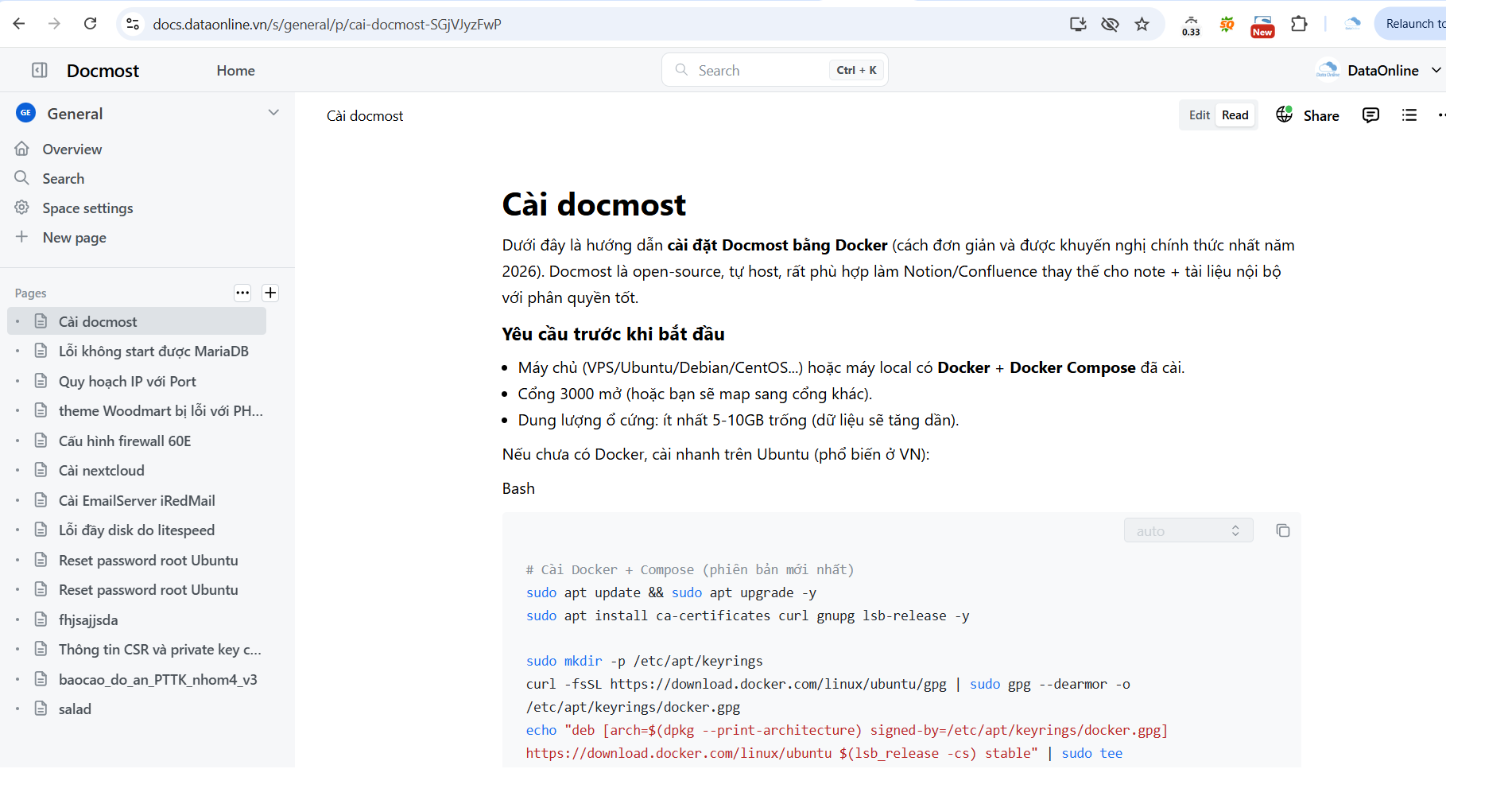Image resolution: width=1512 pixels, height=800 pixels.
Task: Switch to Edit mode
Action: pyautogui.click(x=1199, y=115)
